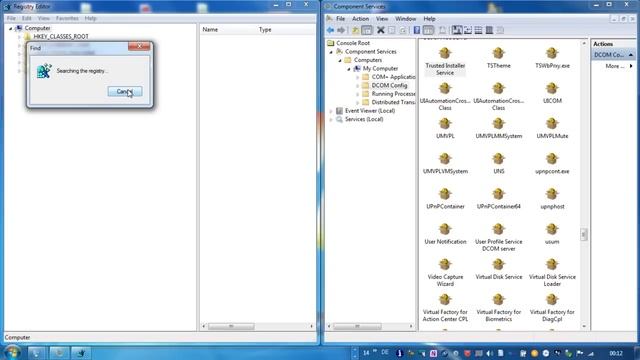Select the UNS DCOM item
This screenshot has width=640, height=360.
(x=498, y=164)
